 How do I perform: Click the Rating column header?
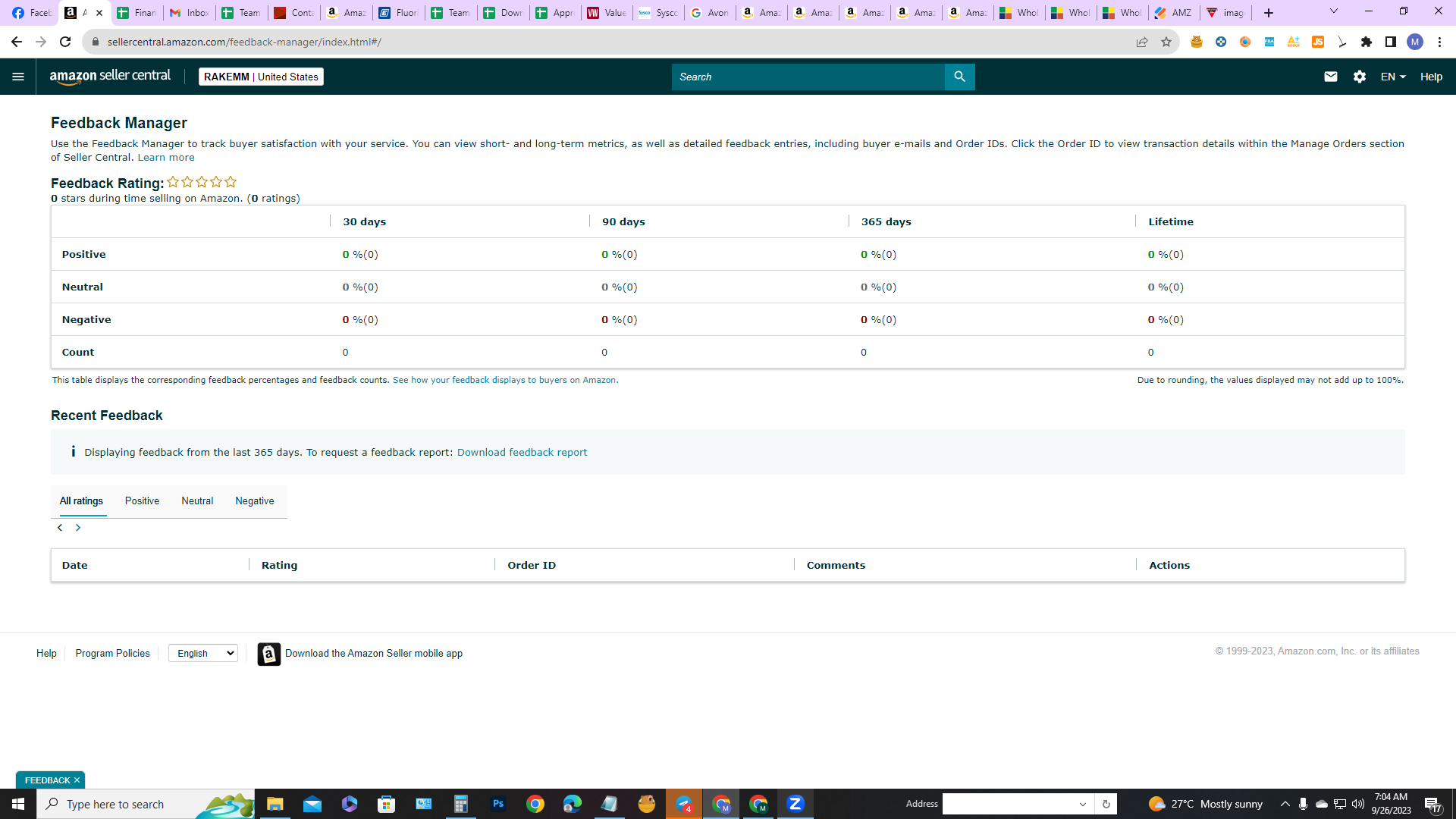[279, 566]
